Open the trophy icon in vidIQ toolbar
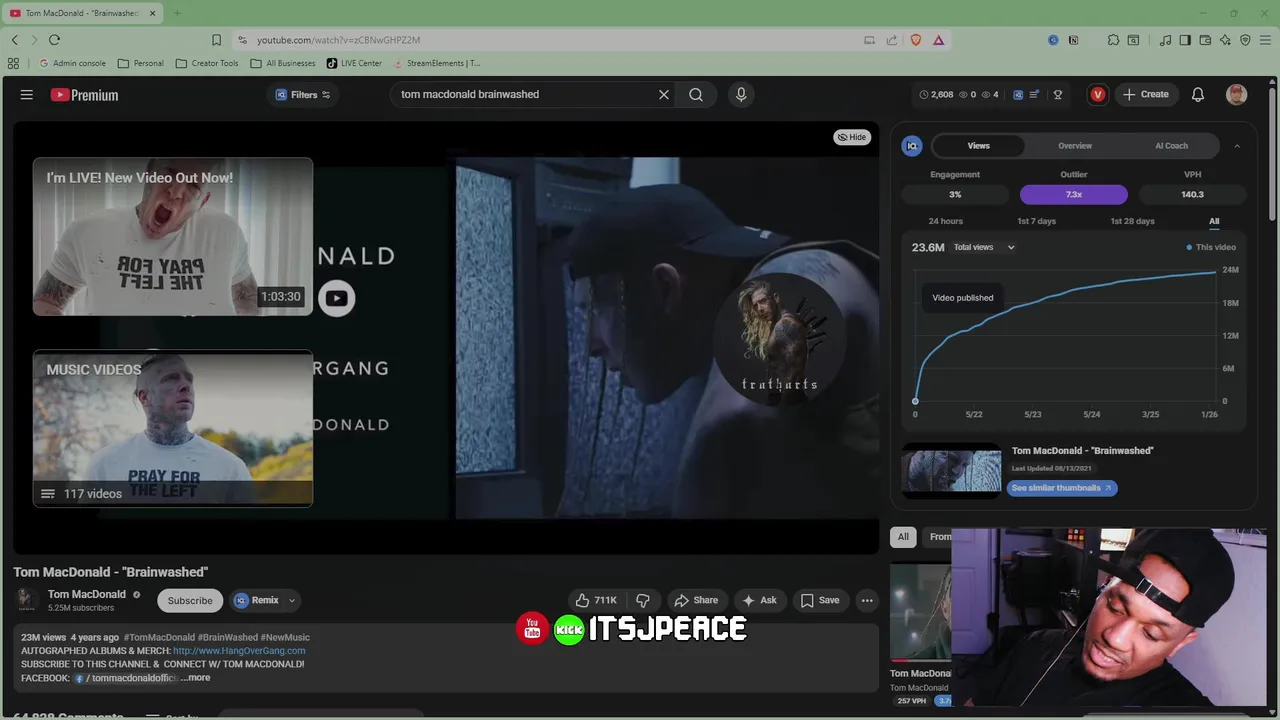Viewport: 1280px width, 720px height. click(x=1058, y=94)
